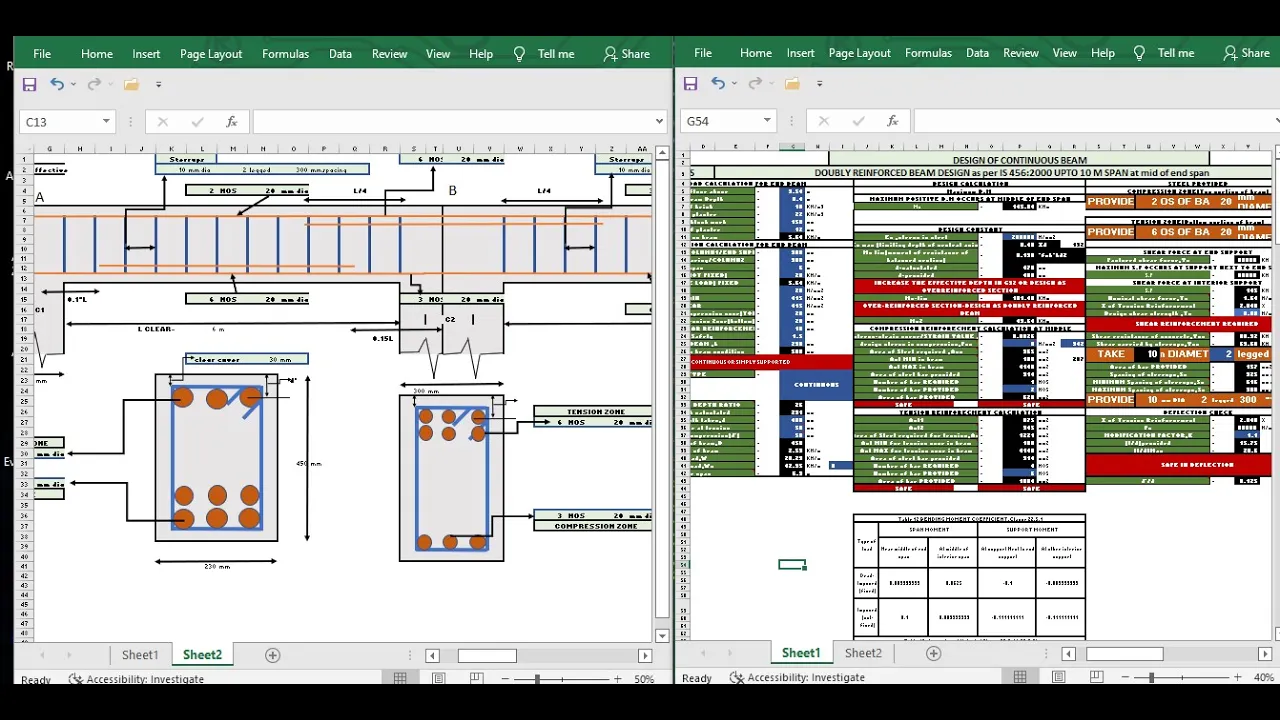Viewport: 1280px width, 720px height.
Task: Open Home tab in left Excel window
Action: pos(97,54)
